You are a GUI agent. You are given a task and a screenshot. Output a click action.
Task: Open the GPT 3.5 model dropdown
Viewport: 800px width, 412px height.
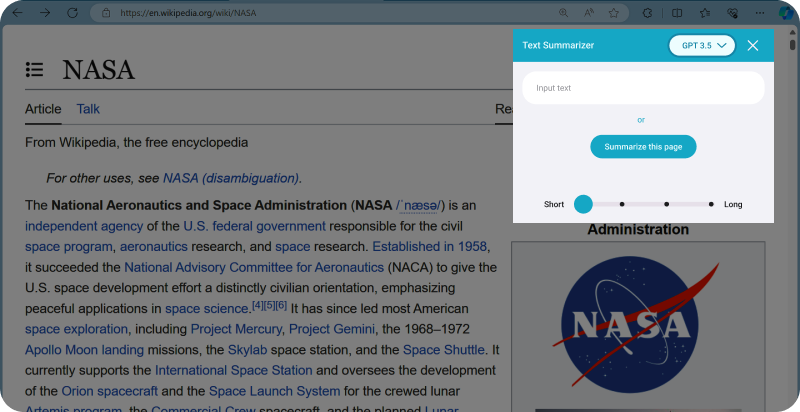coord(702,45)
